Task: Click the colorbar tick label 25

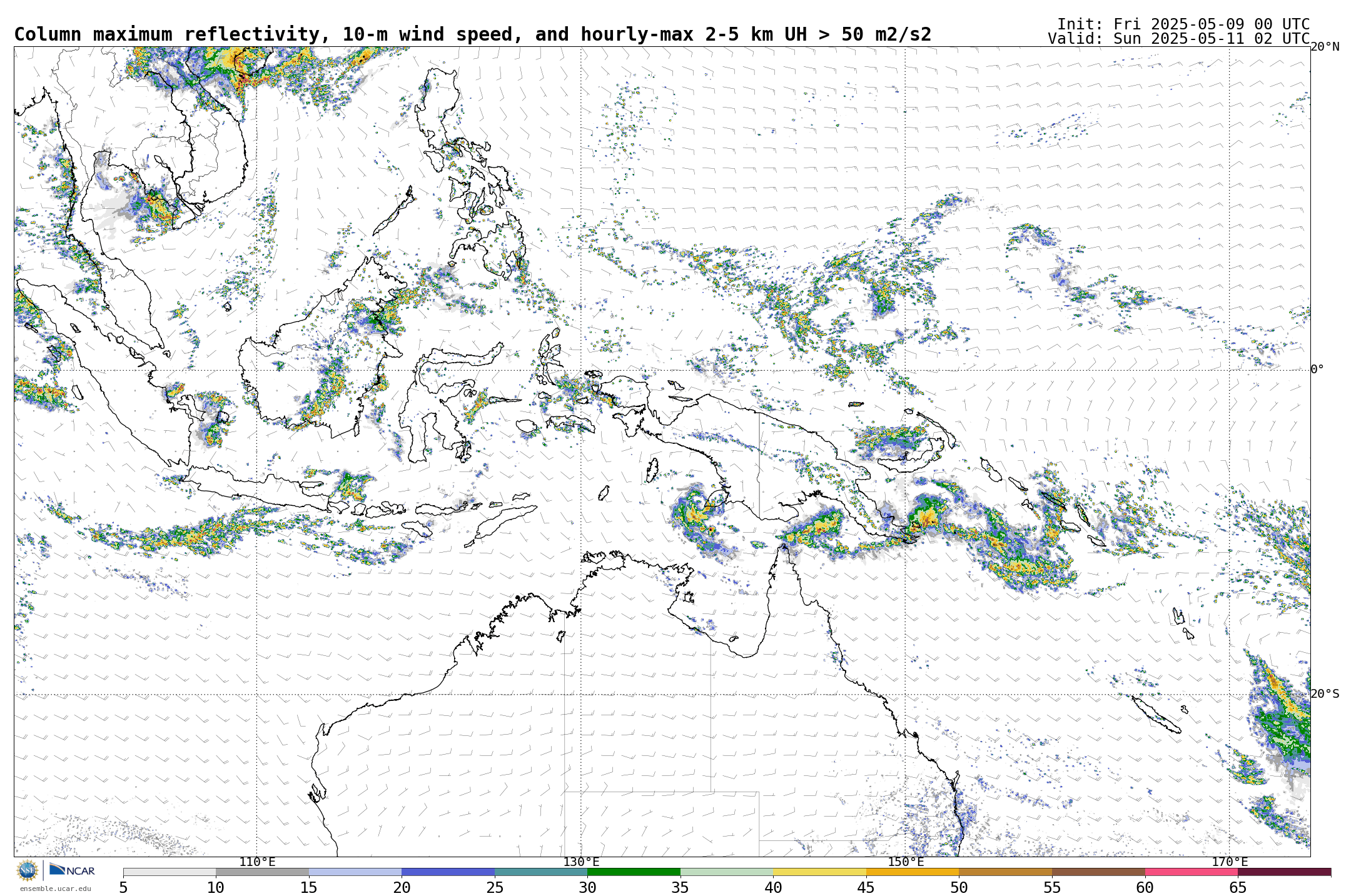Action: pyautogui.click(x=495, y=888)
